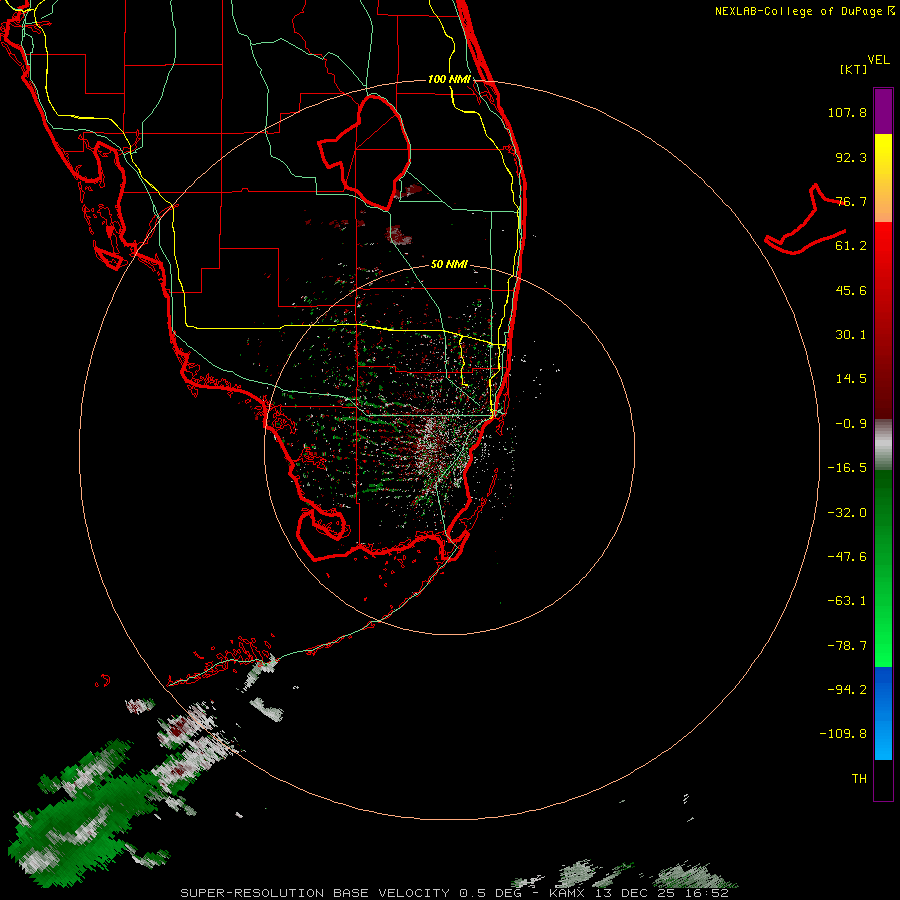The height and width of the screenshot is (900, 900).
Task: Click the 92.3 value on the velocity scale
Action: click(x=851, y=157)
